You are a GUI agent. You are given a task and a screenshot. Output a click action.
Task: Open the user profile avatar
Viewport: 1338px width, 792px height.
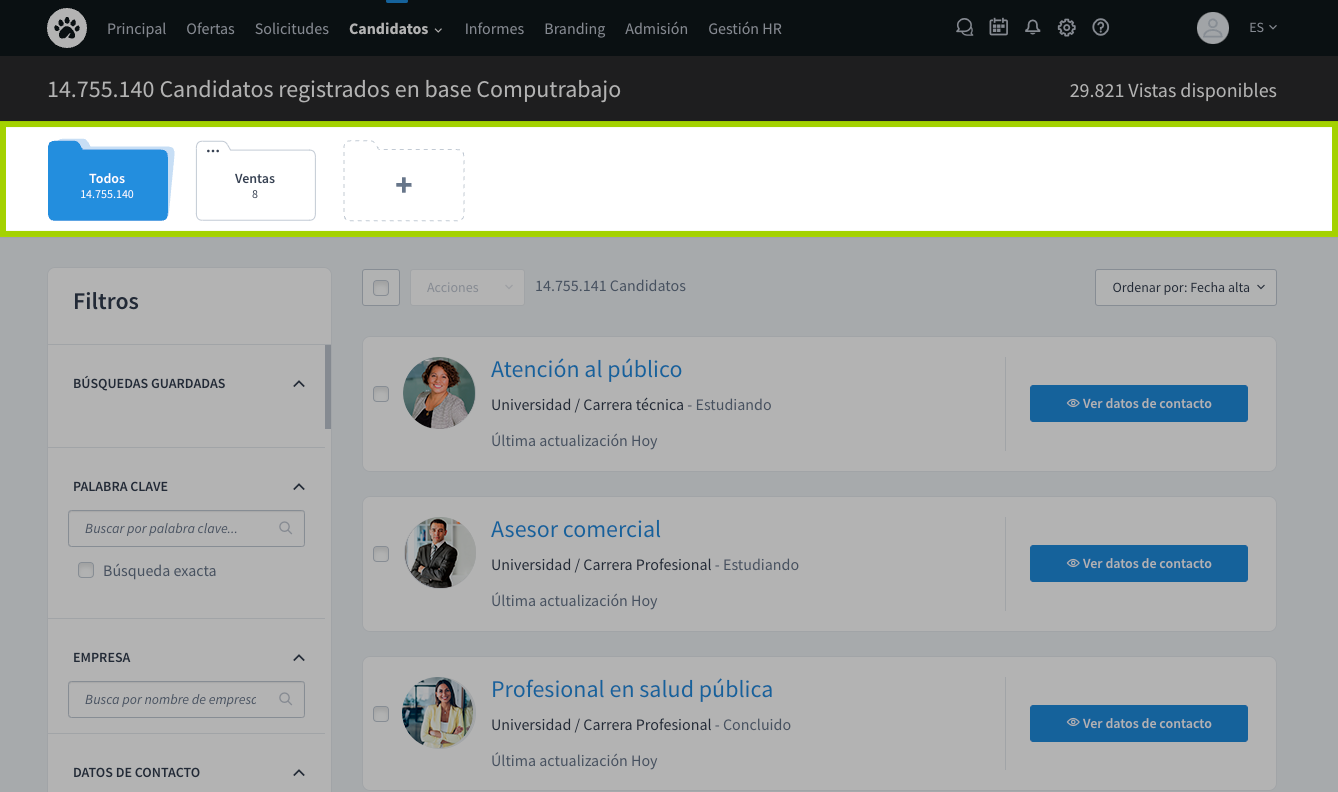click(1212, 28)
